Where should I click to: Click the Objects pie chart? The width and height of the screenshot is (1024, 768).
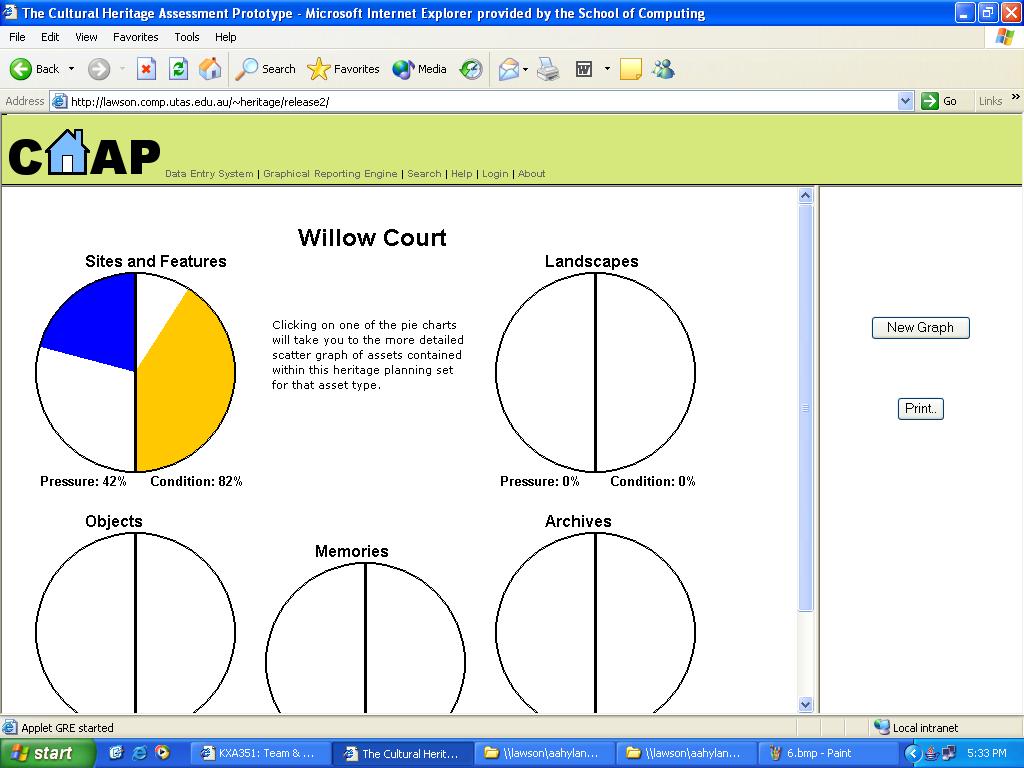coord(135,623)
